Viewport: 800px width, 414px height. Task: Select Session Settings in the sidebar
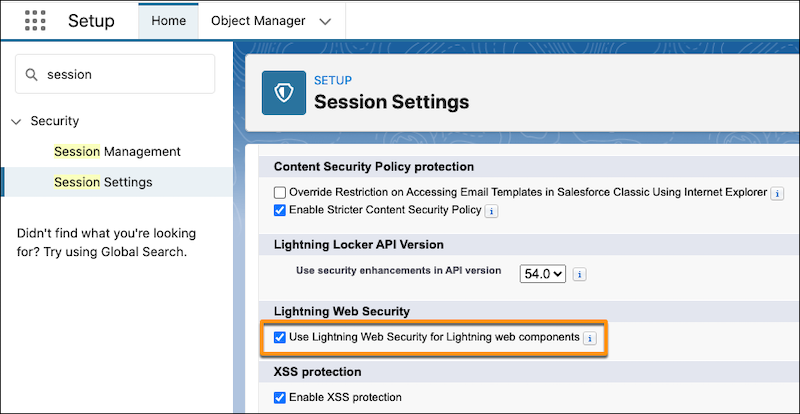tap(103, 182)
